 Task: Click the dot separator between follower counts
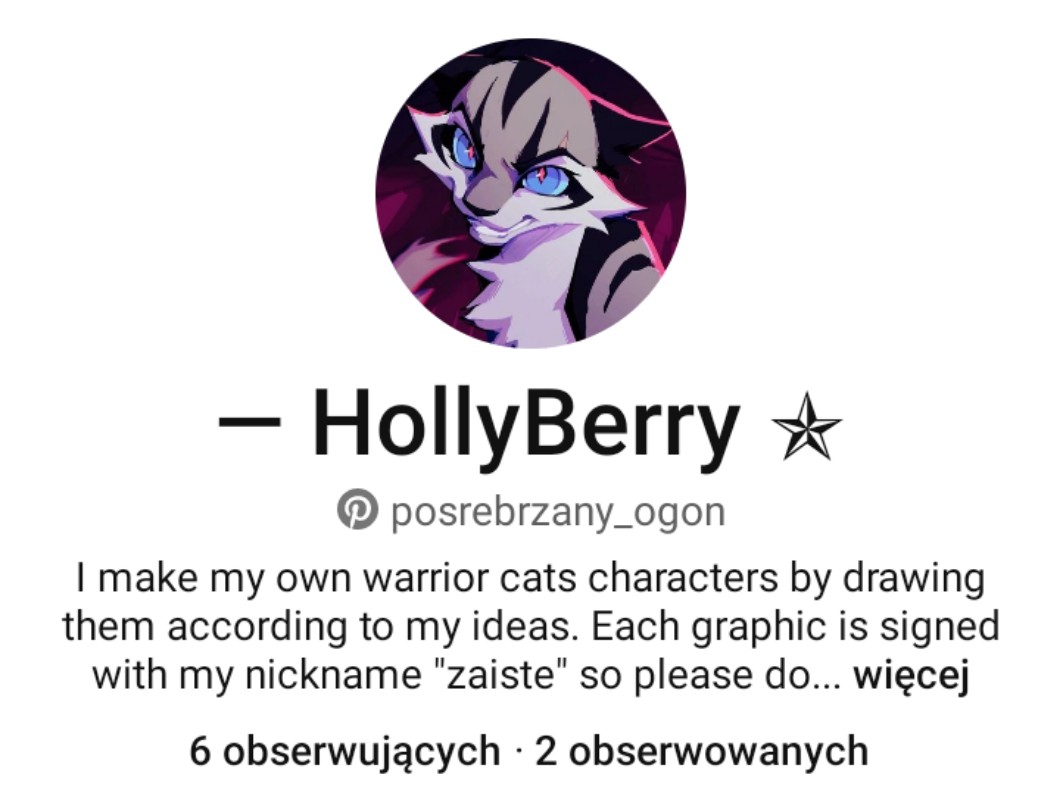coord(518,751)
